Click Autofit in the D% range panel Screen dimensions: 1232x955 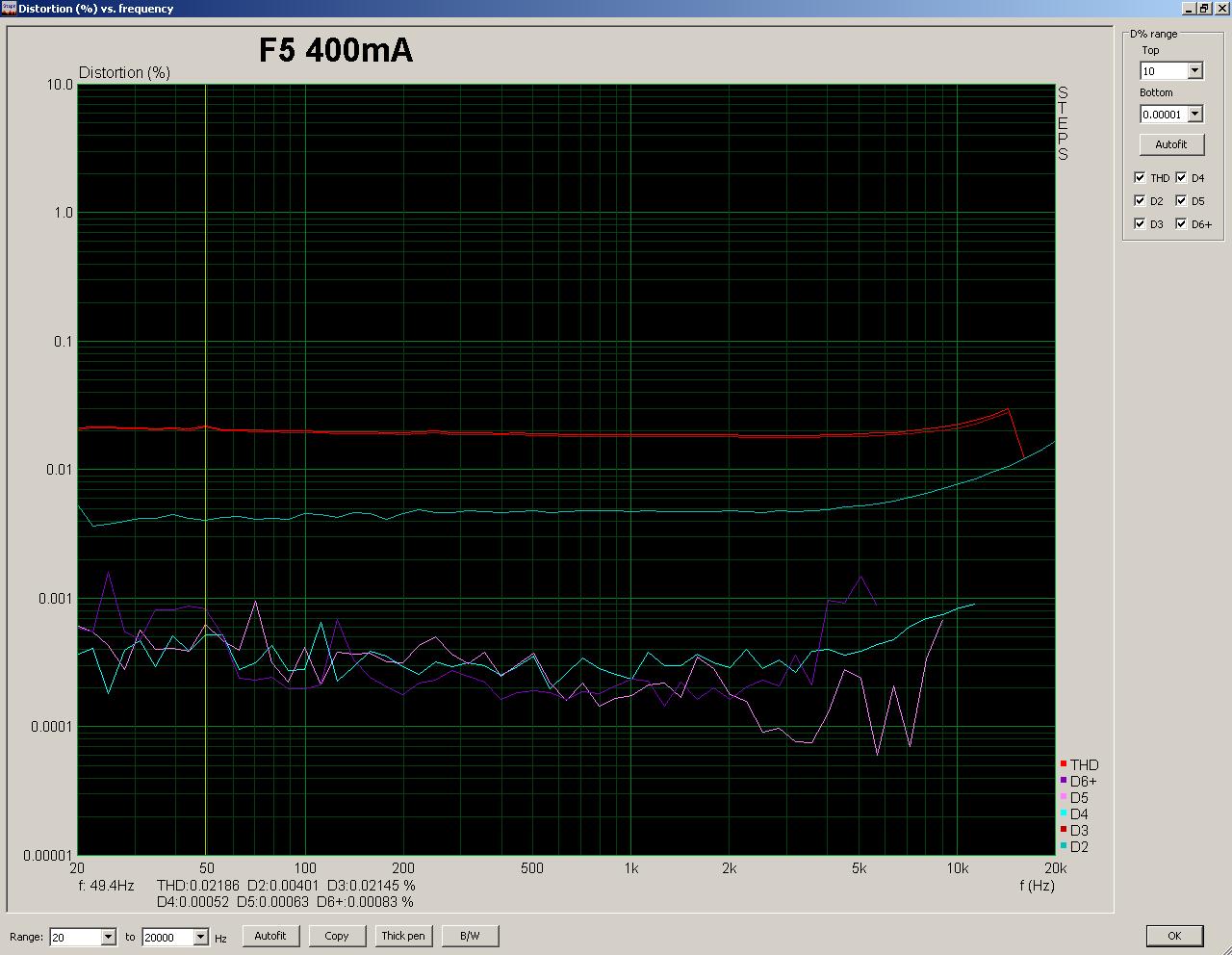pos(1171,144)
